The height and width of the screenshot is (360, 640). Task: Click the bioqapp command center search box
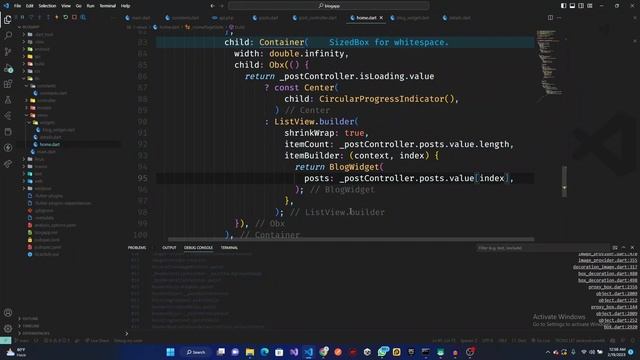pyautogui.click(x=329, y=6)
